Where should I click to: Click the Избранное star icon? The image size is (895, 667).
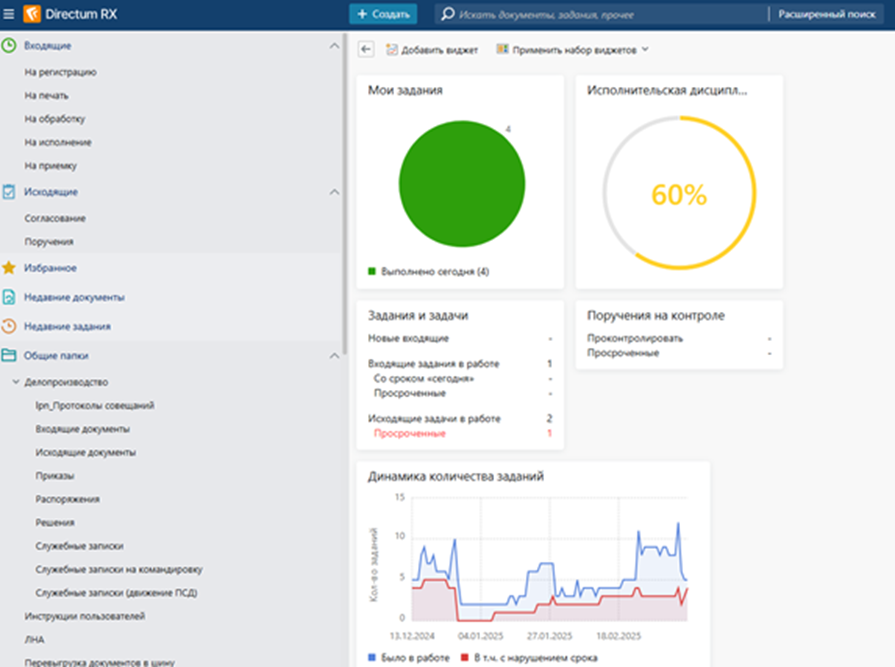[9, 268]
